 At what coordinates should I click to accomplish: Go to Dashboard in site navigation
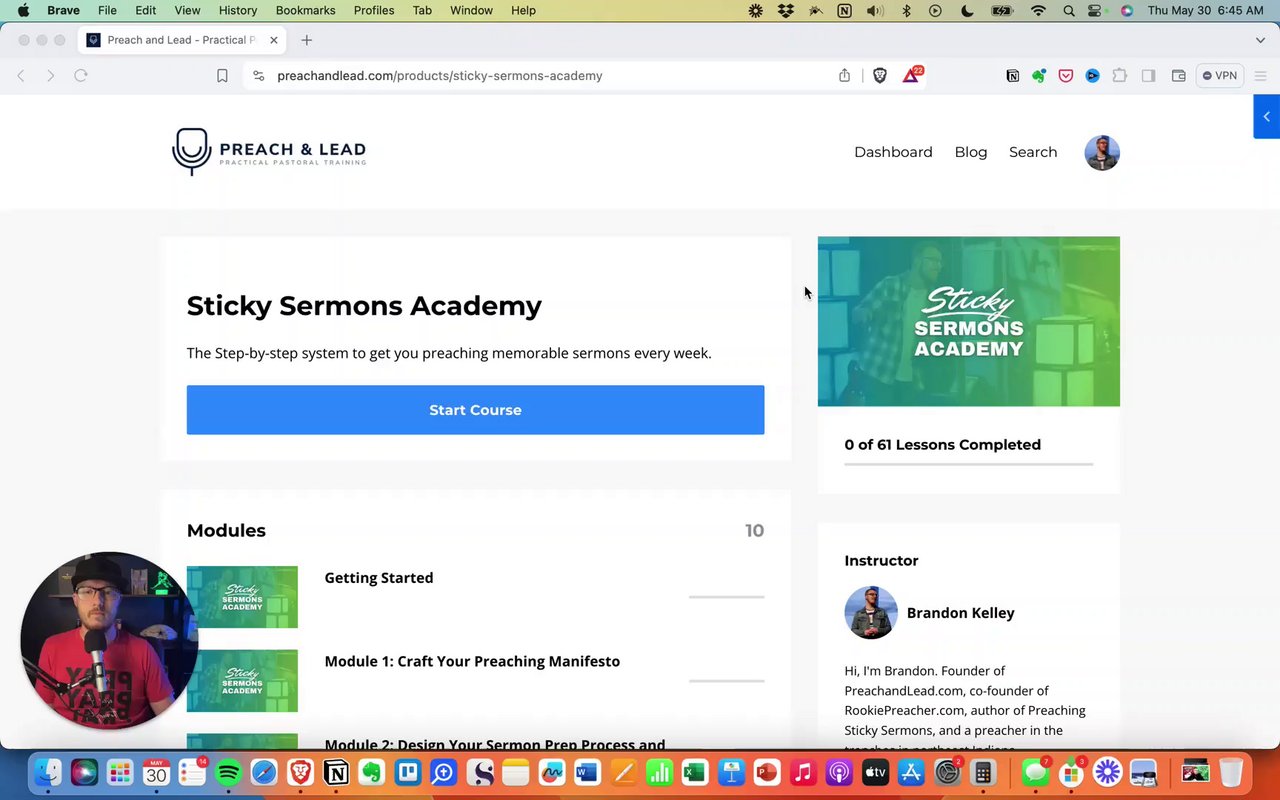893,152
